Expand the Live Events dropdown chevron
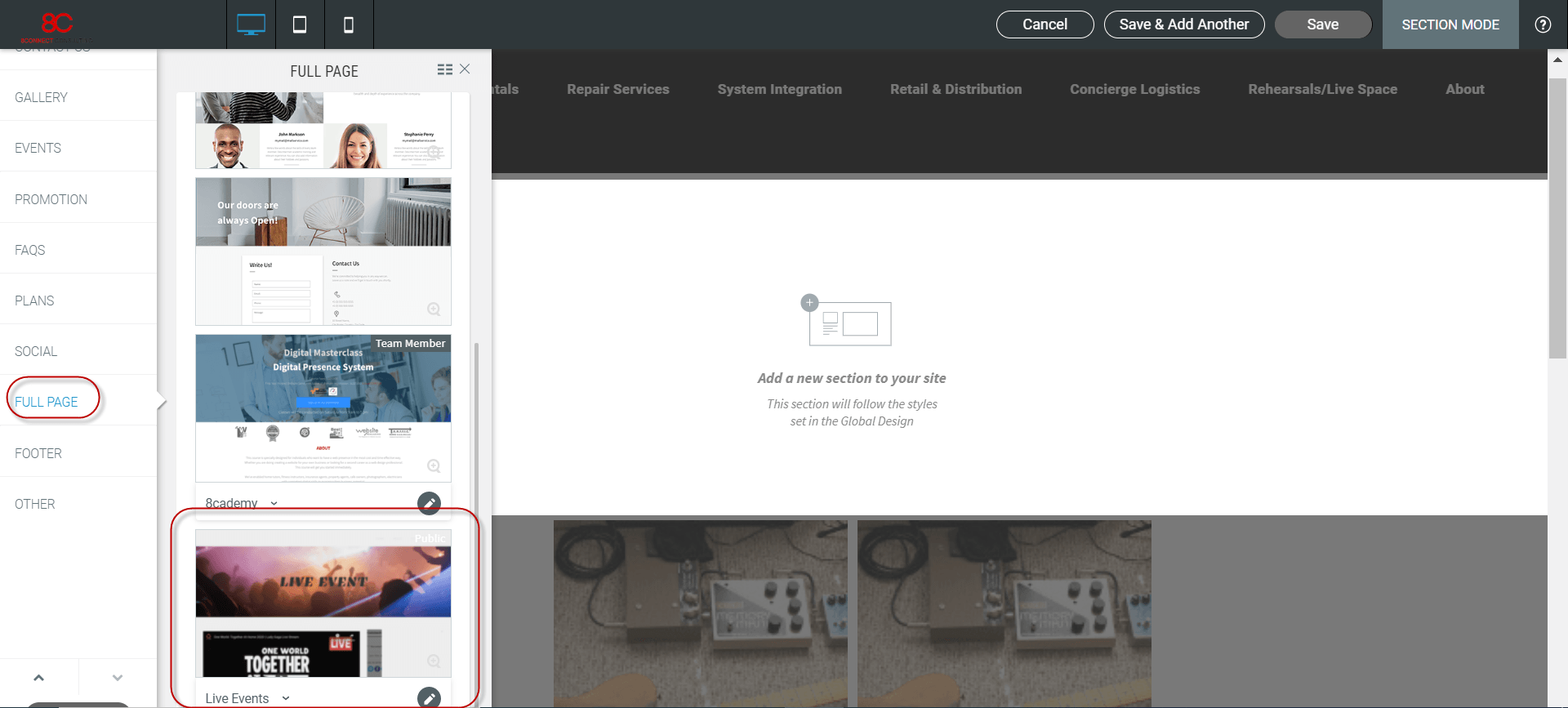 [x=285, y=698]
